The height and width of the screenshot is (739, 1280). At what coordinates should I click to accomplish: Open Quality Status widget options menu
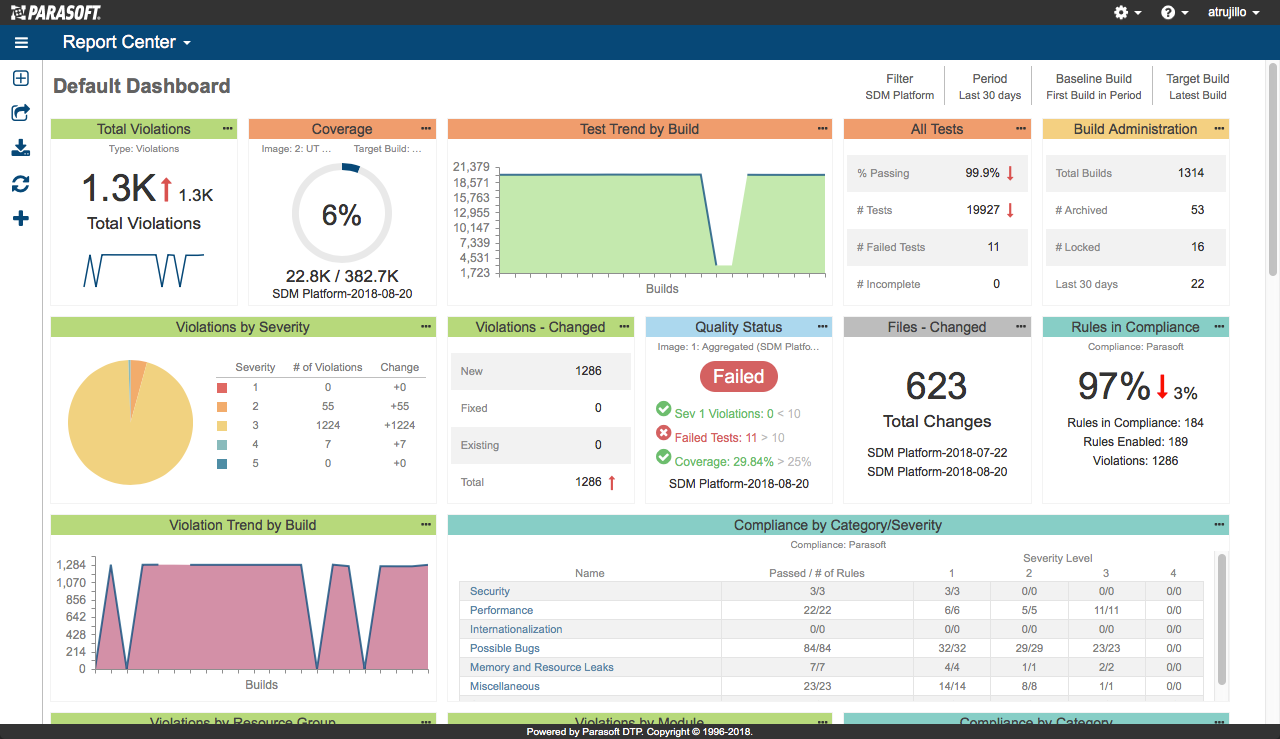823,326
